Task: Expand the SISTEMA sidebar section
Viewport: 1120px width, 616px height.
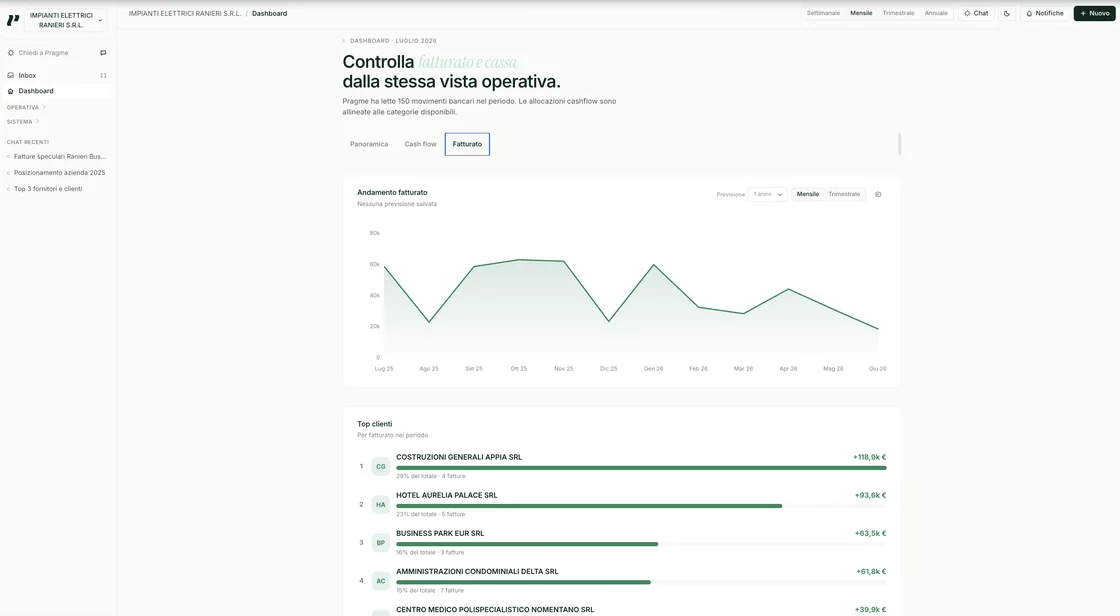Action: point(23,121)
